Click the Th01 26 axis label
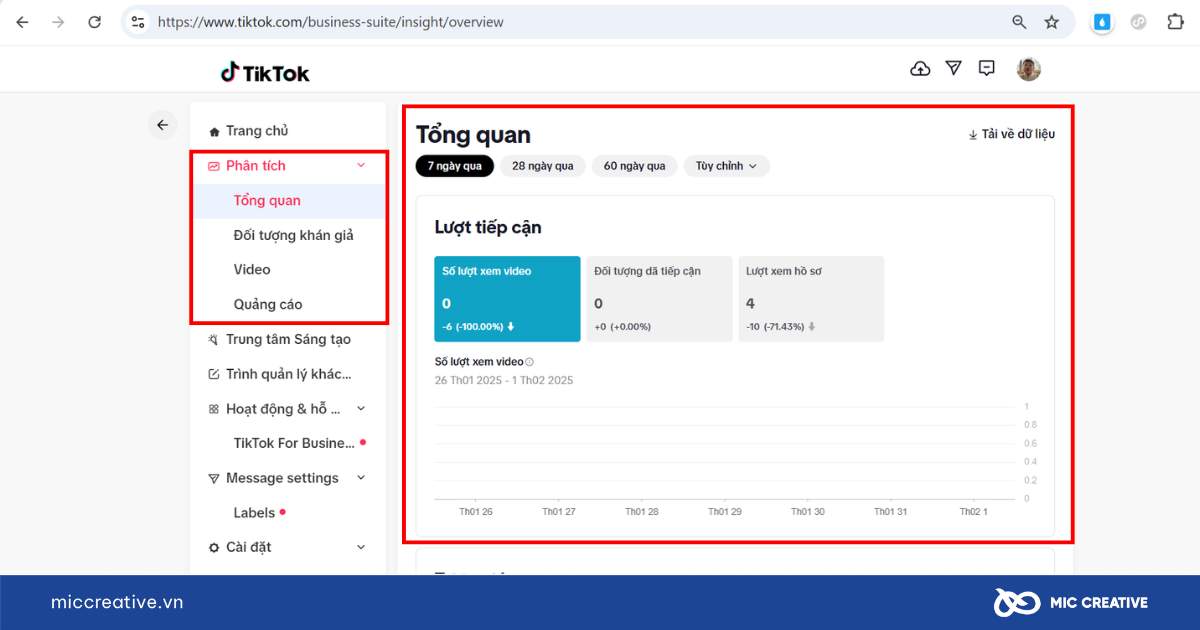The image size is (1200, 630). coord(475,511)
